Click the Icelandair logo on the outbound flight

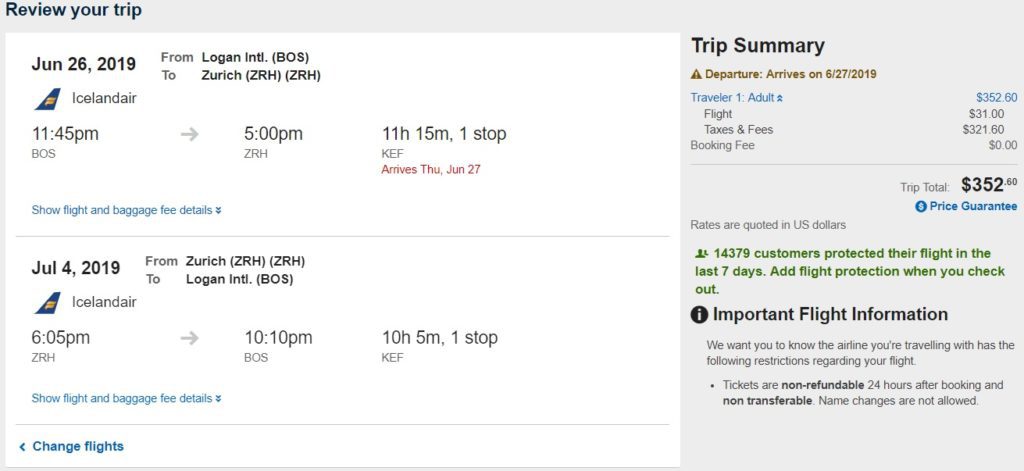(47, 99)
